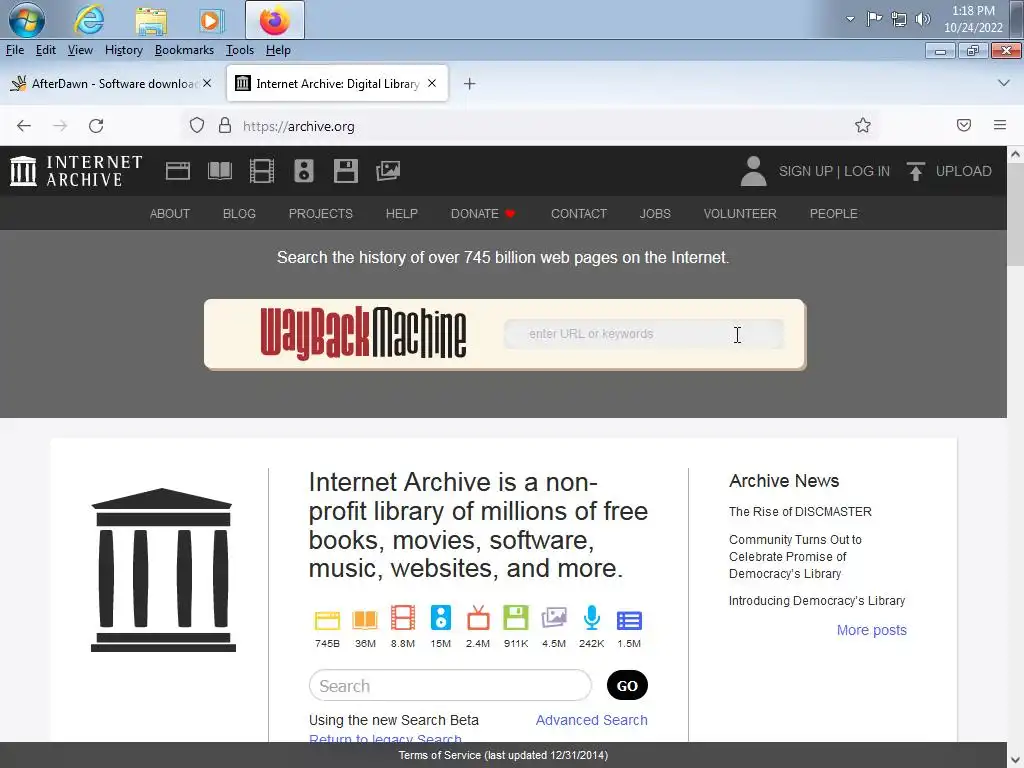The image size is (1024, 768).
Task: Click the Wayback Machine logo
Action: 363,333
